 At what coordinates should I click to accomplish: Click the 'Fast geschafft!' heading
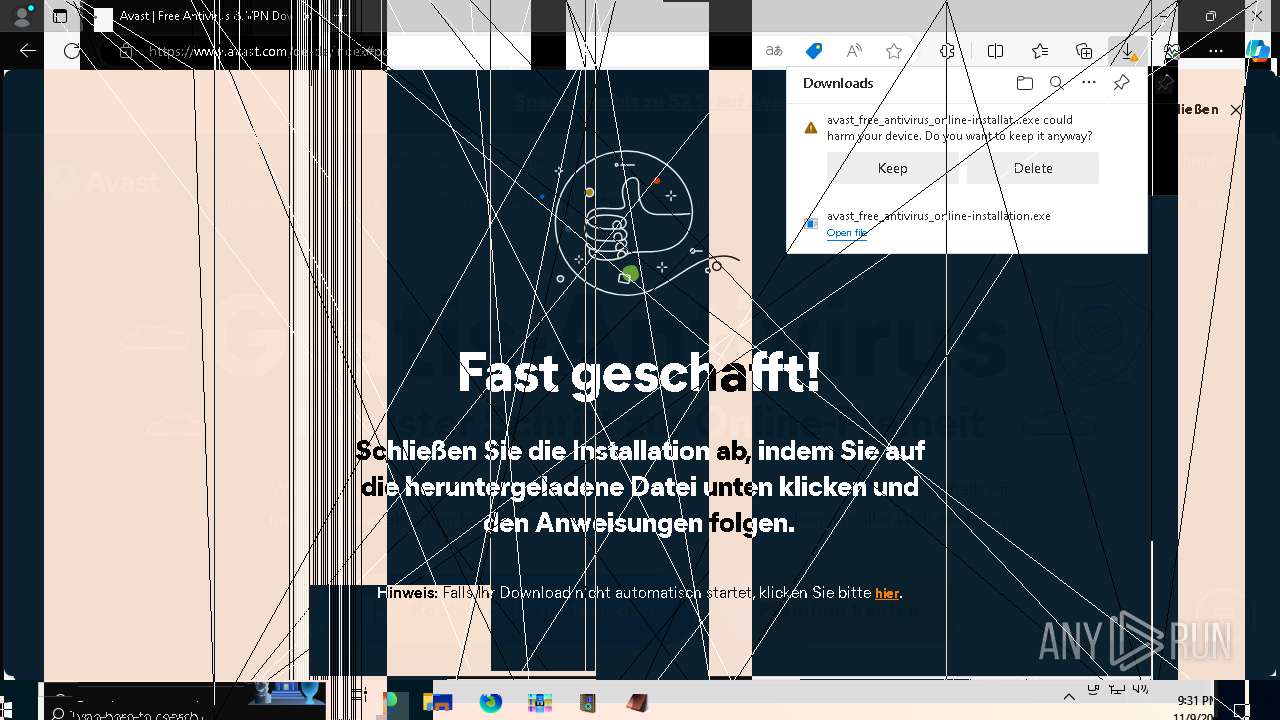pyautogui.click(x=639, y=373)
